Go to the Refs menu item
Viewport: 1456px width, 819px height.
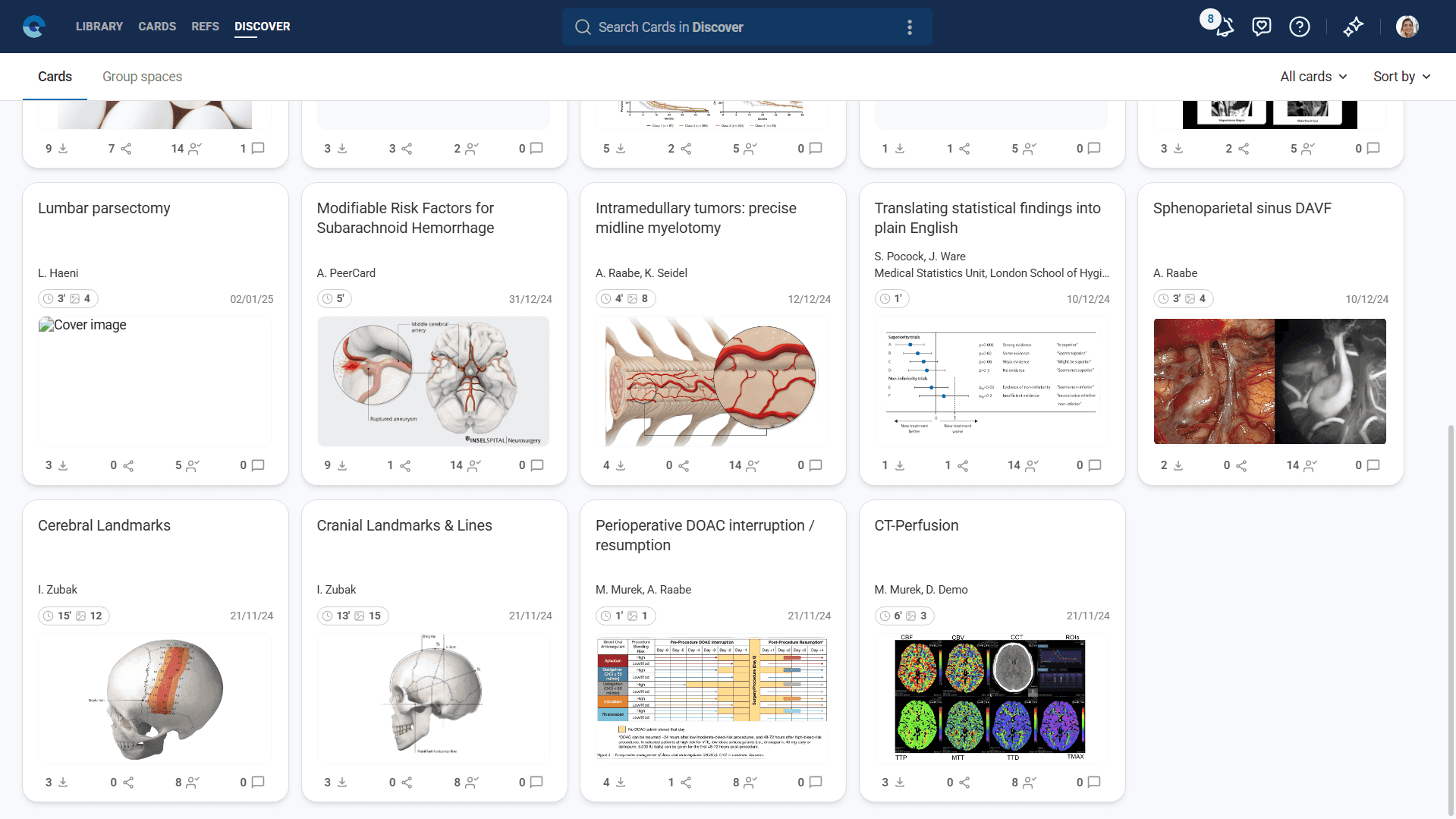(x=205, y=27)
